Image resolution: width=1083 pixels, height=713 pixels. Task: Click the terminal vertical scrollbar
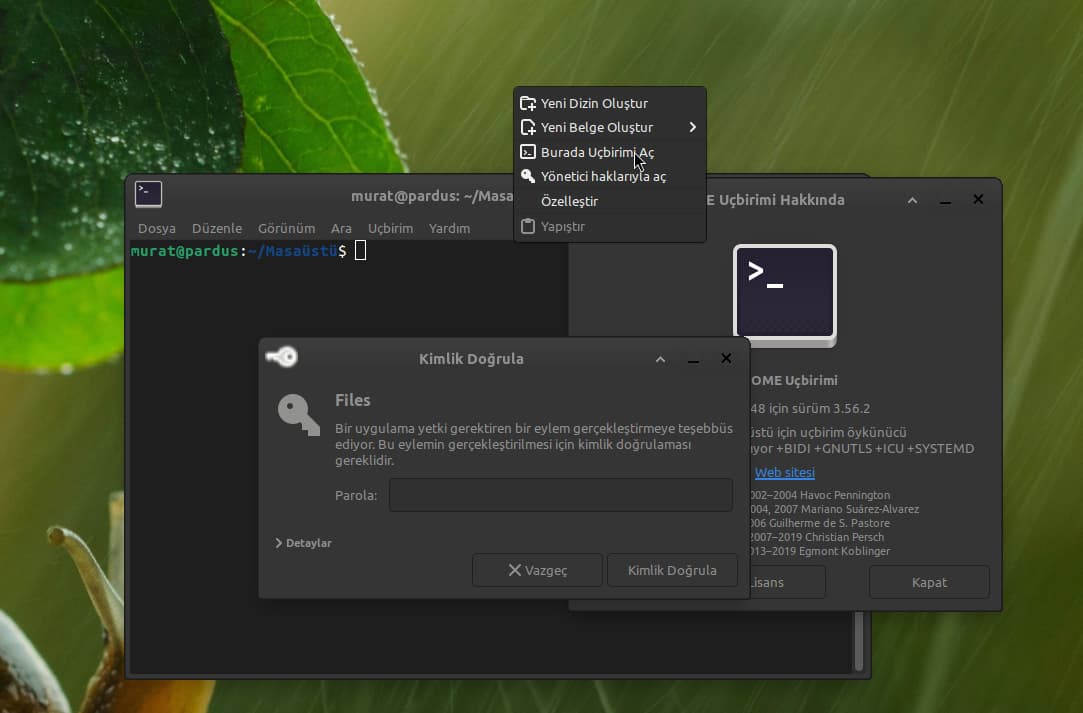click(x=858, y=640)
